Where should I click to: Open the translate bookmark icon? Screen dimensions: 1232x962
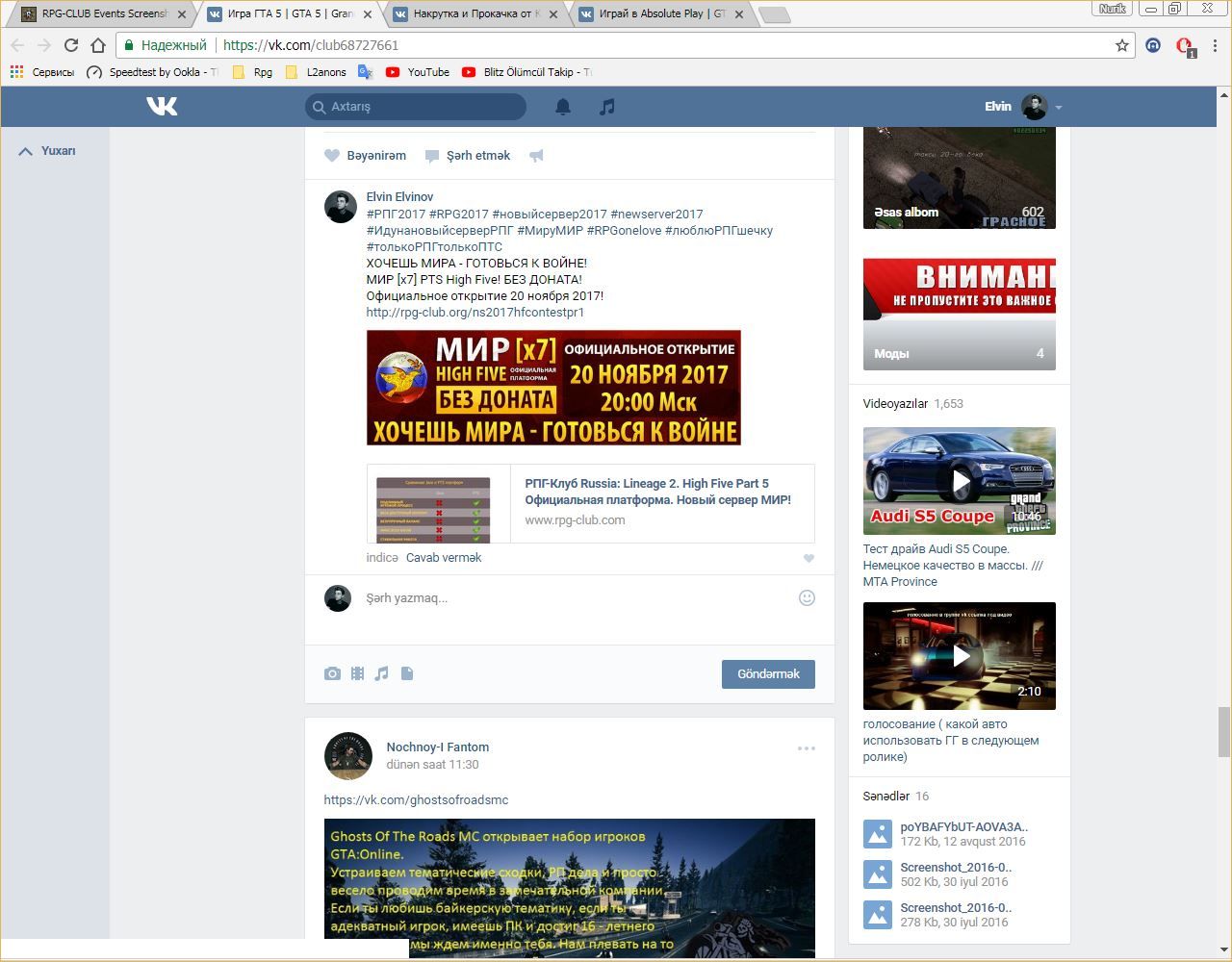tap(365, 72)
